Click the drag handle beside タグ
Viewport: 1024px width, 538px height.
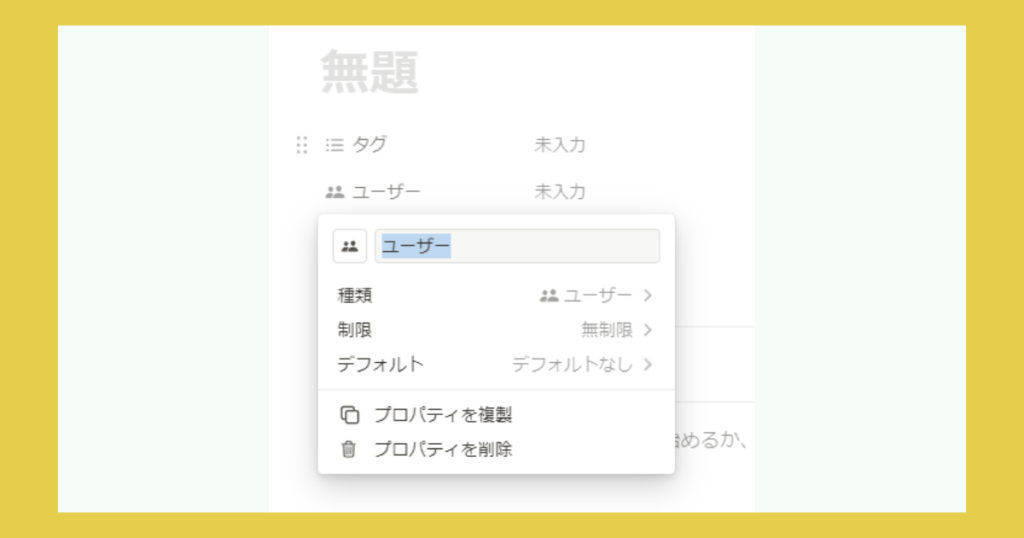pos(302,145)
